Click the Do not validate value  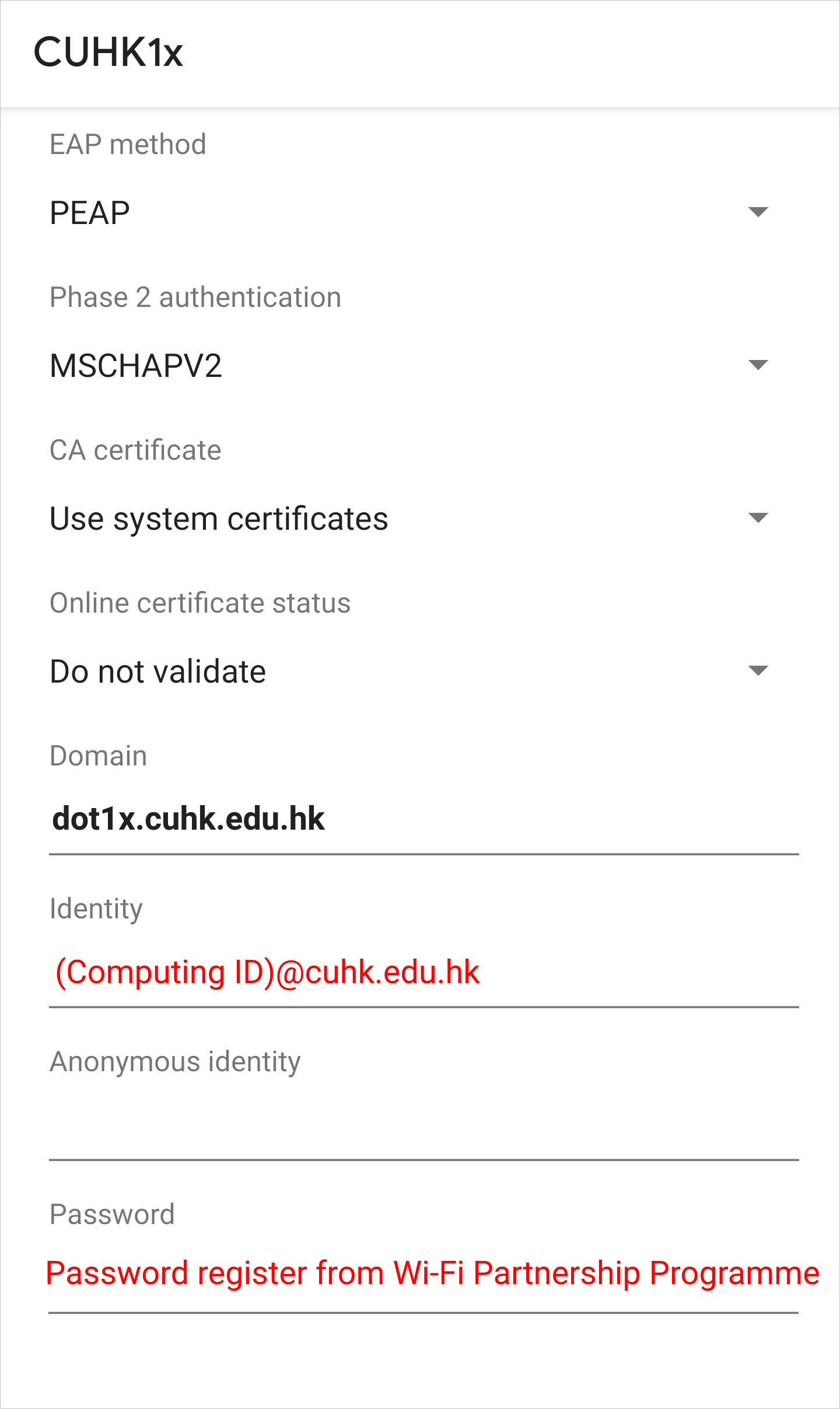tap(158, 672)
